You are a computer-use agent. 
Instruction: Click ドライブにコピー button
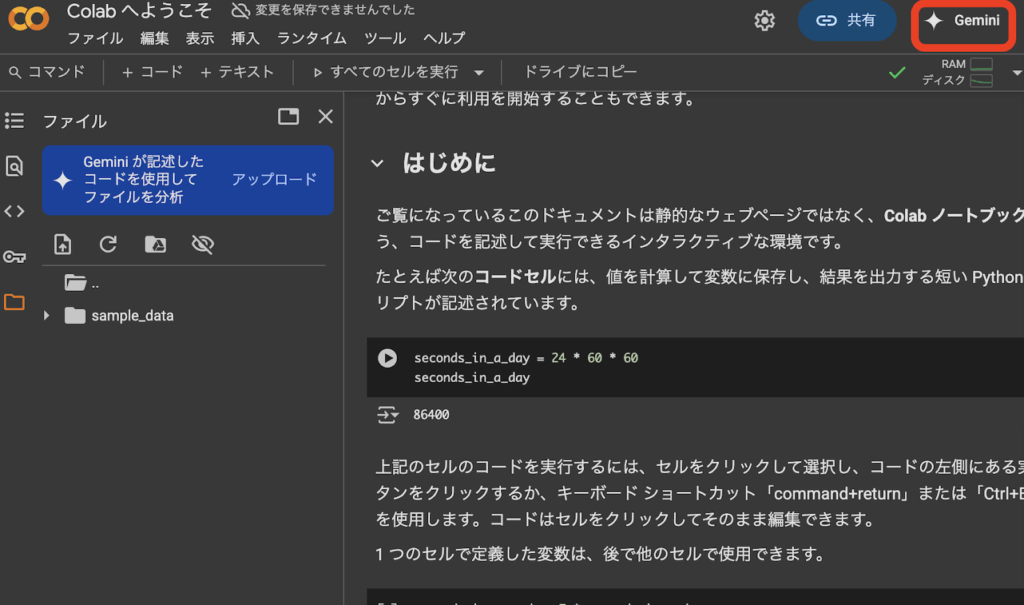coord(581,72)
